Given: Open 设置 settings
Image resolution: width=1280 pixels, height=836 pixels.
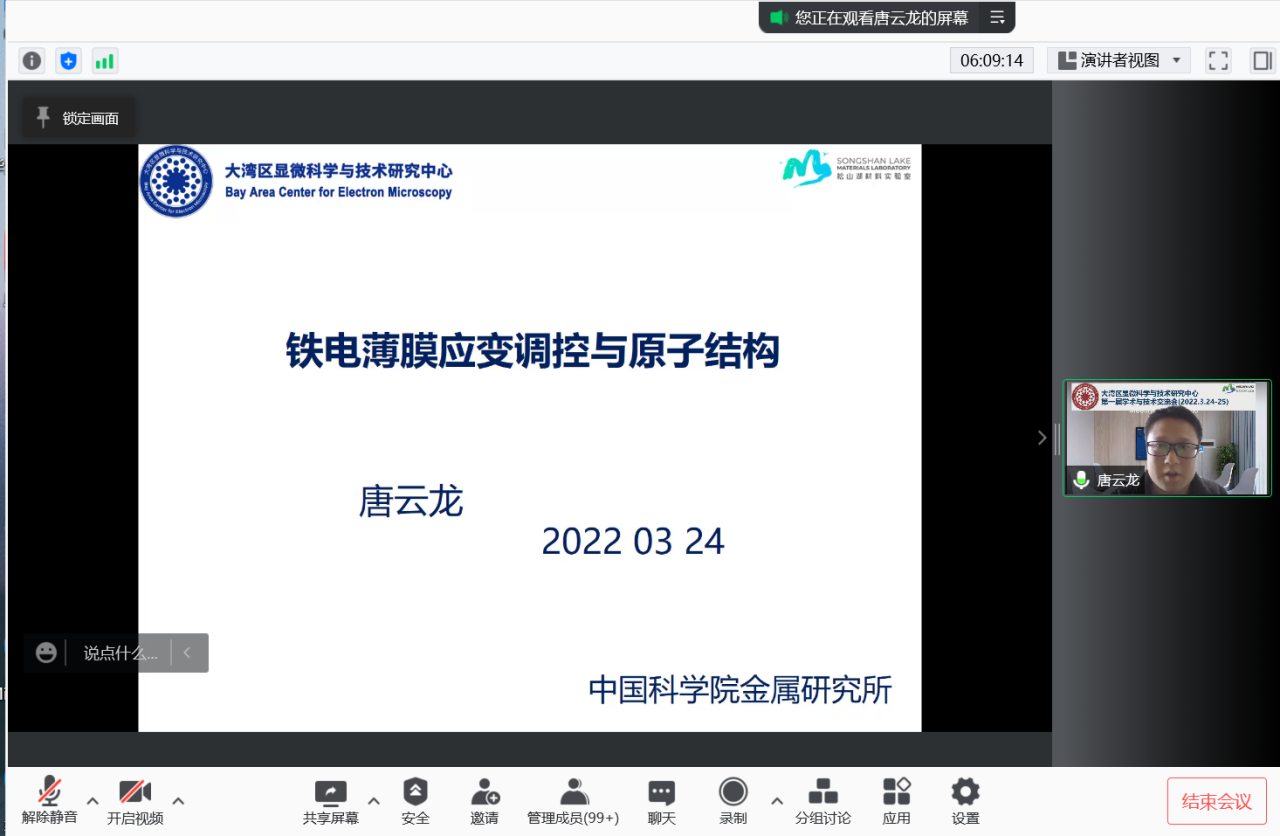Looking at the screenshot, I should click(965, 801).
